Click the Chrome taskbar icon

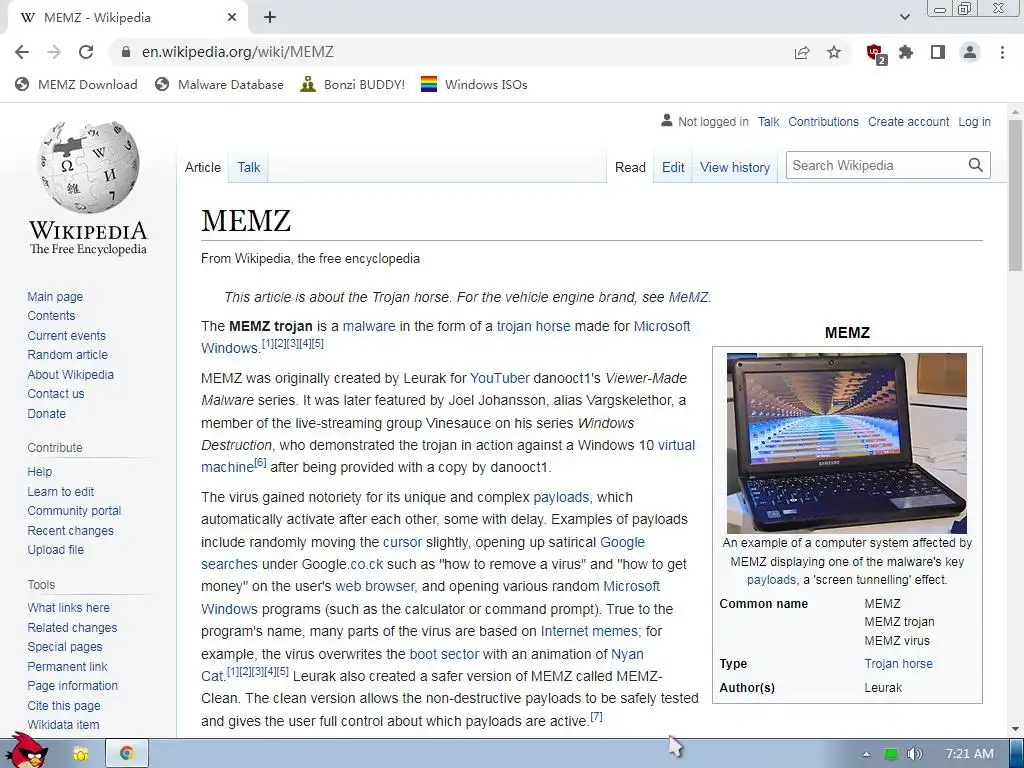click(x=127, y=754)
